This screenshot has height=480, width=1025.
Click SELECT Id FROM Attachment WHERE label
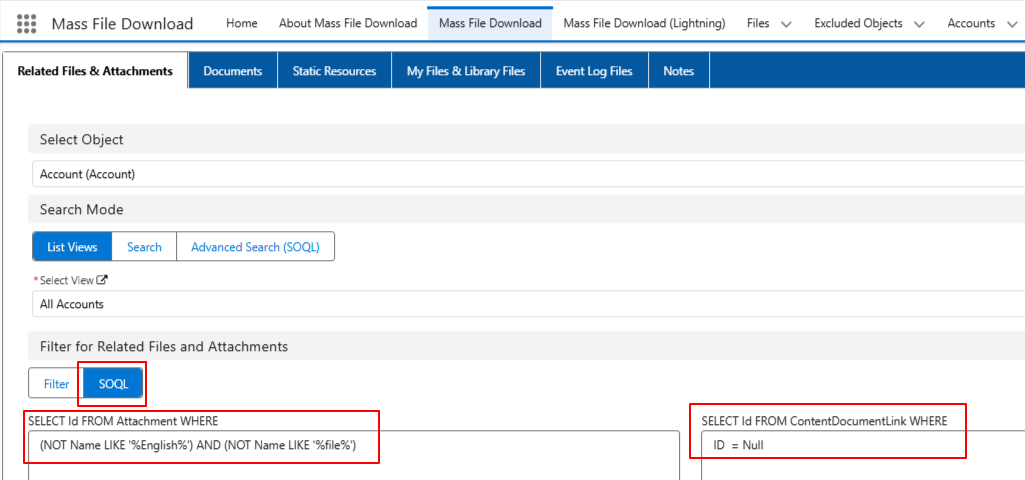point(123,421)
